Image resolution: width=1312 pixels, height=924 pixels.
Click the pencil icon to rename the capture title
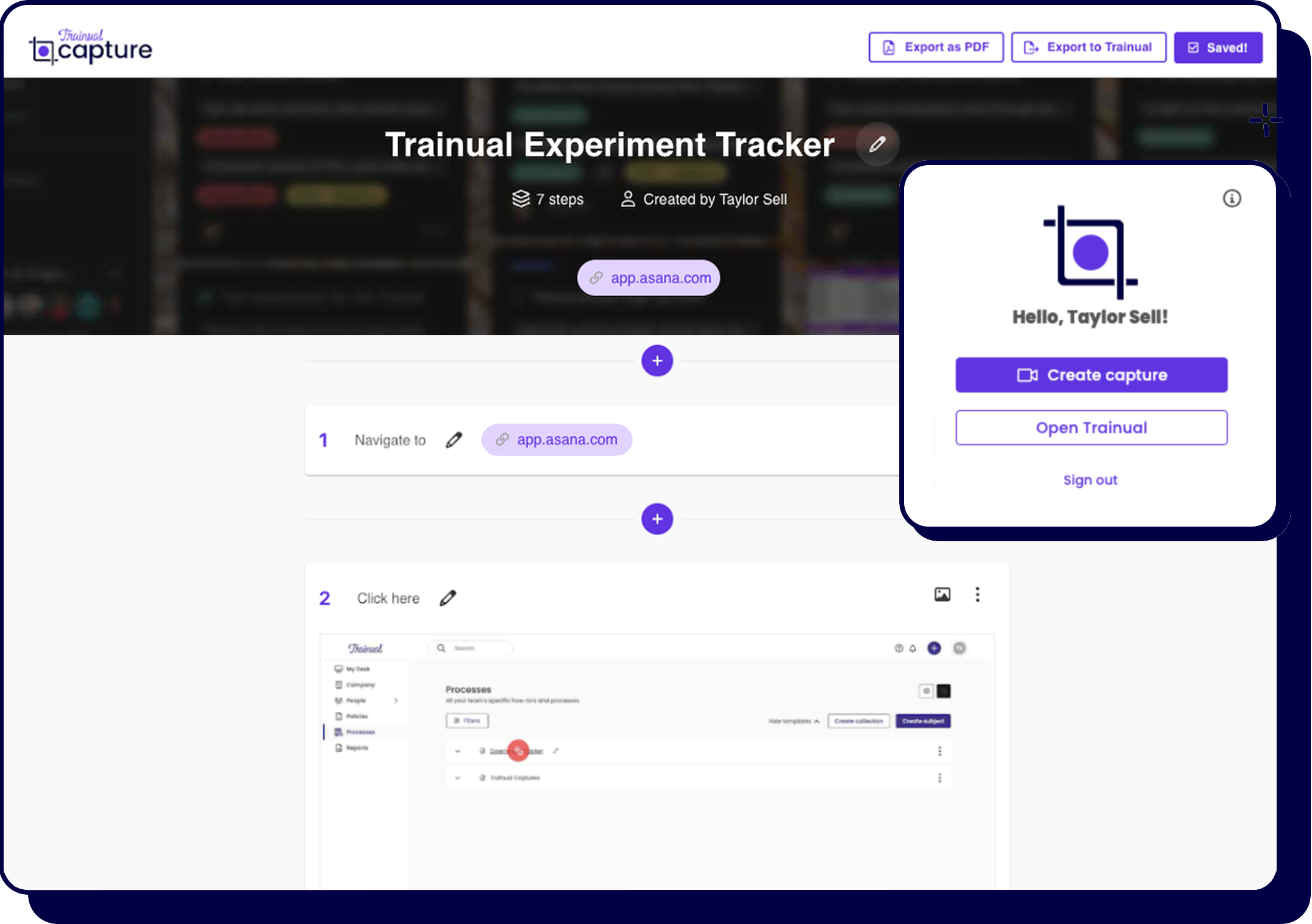tap(877, 144)
